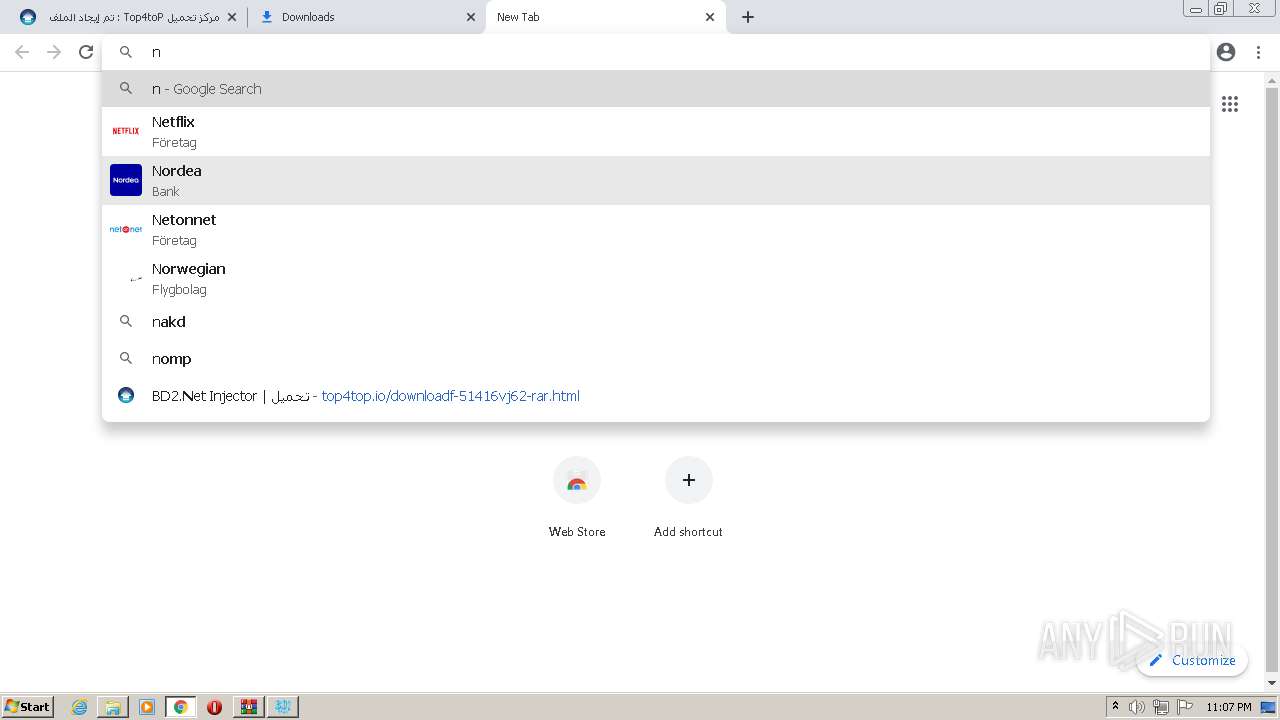The image size is (1280, 720).
Task: Click the network tray icon
Action: [1161, 707]
